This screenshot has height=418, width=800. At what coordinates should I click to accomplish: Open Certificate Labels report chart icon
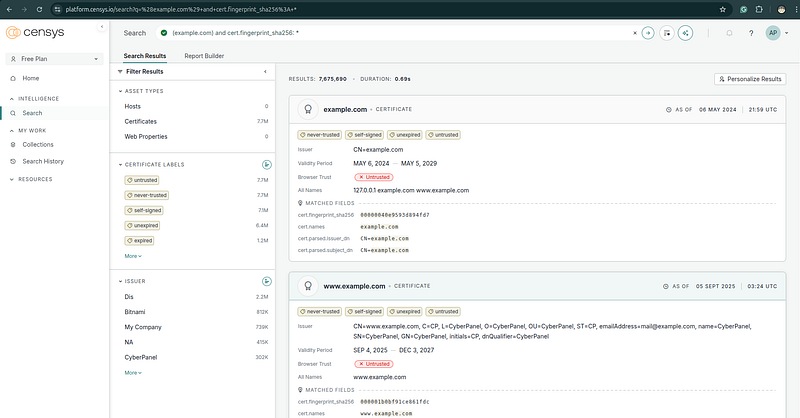click(x=266, y=164)
